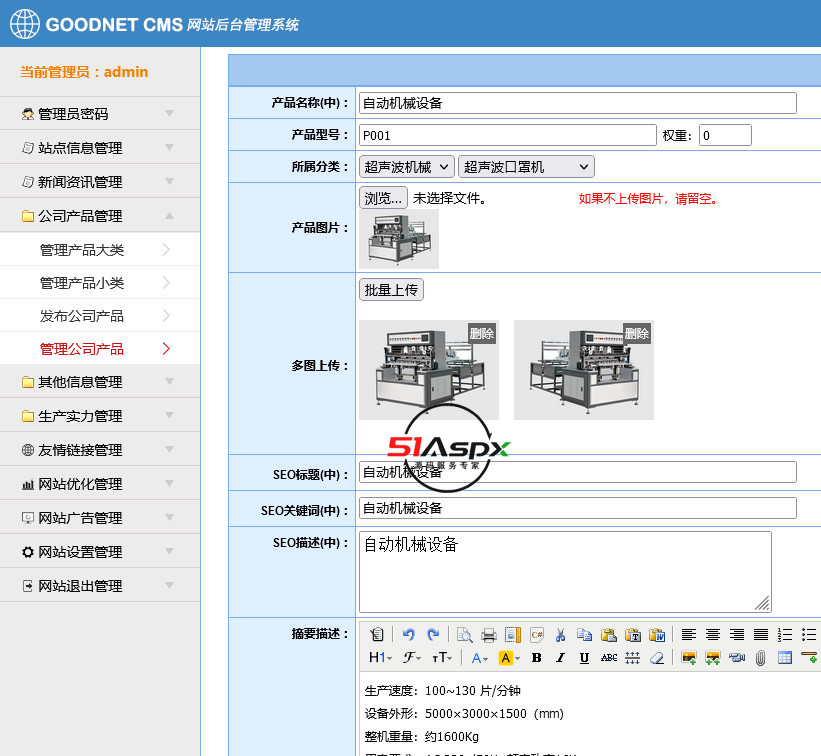This screenshot has height=756, width=821.
Task: Set line height in editor
Action: [633, 658]
